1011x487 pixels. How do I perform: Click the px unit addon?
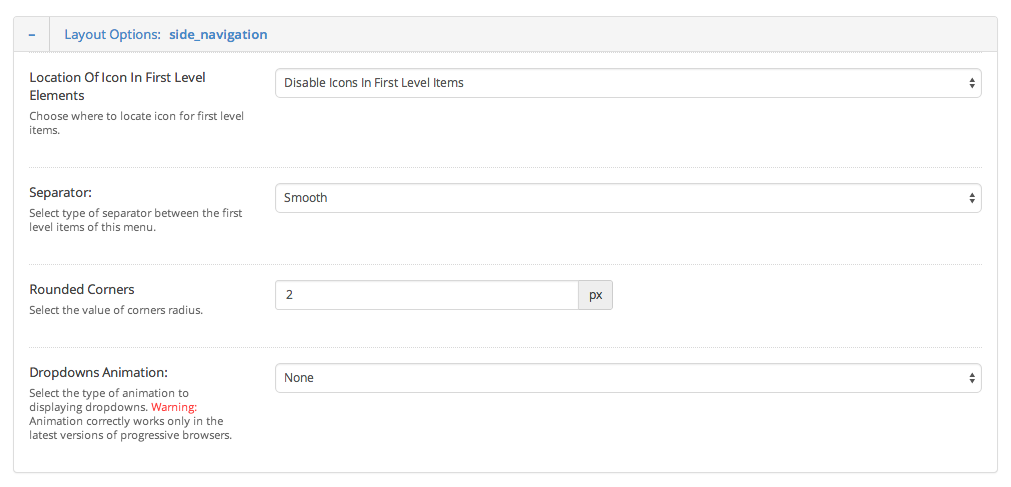[x=595, y=295]
